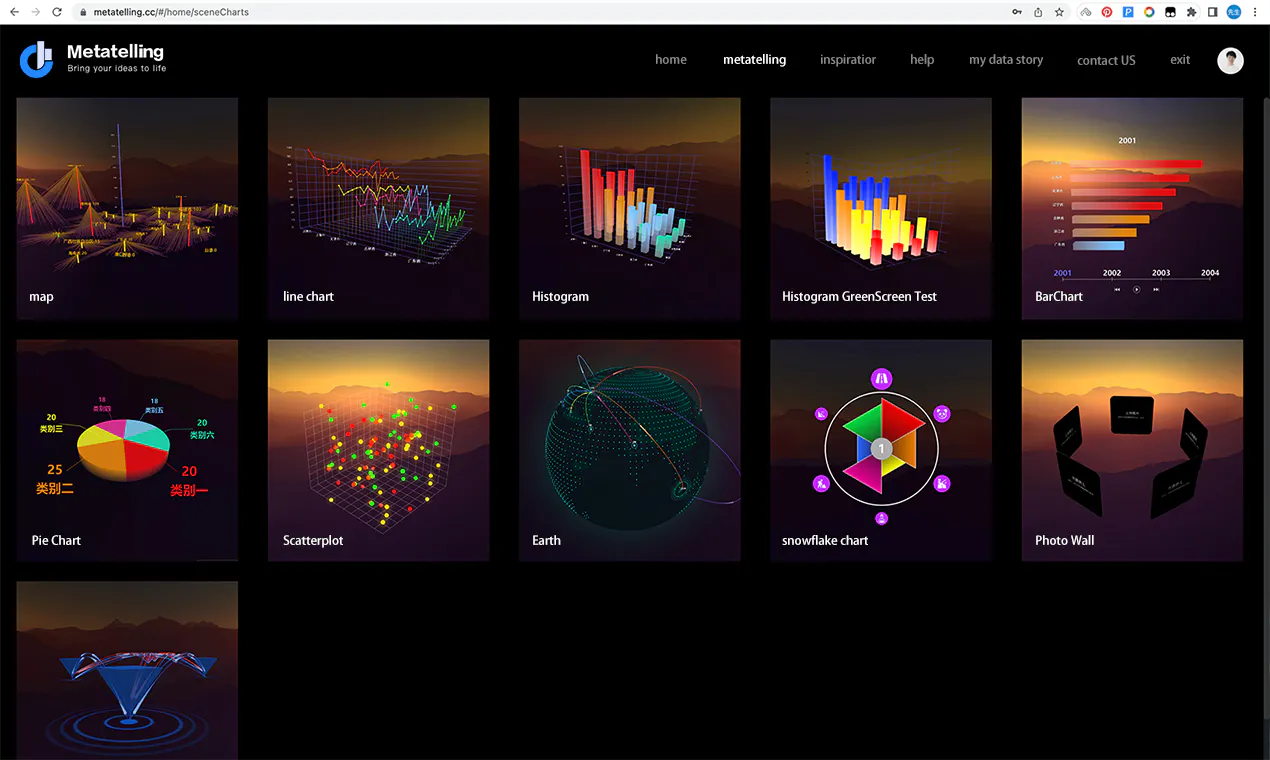Open the Histogram GreenScreen Test card
The width and height of the screenshot is (1270, 760).
(x=881, y=208)
